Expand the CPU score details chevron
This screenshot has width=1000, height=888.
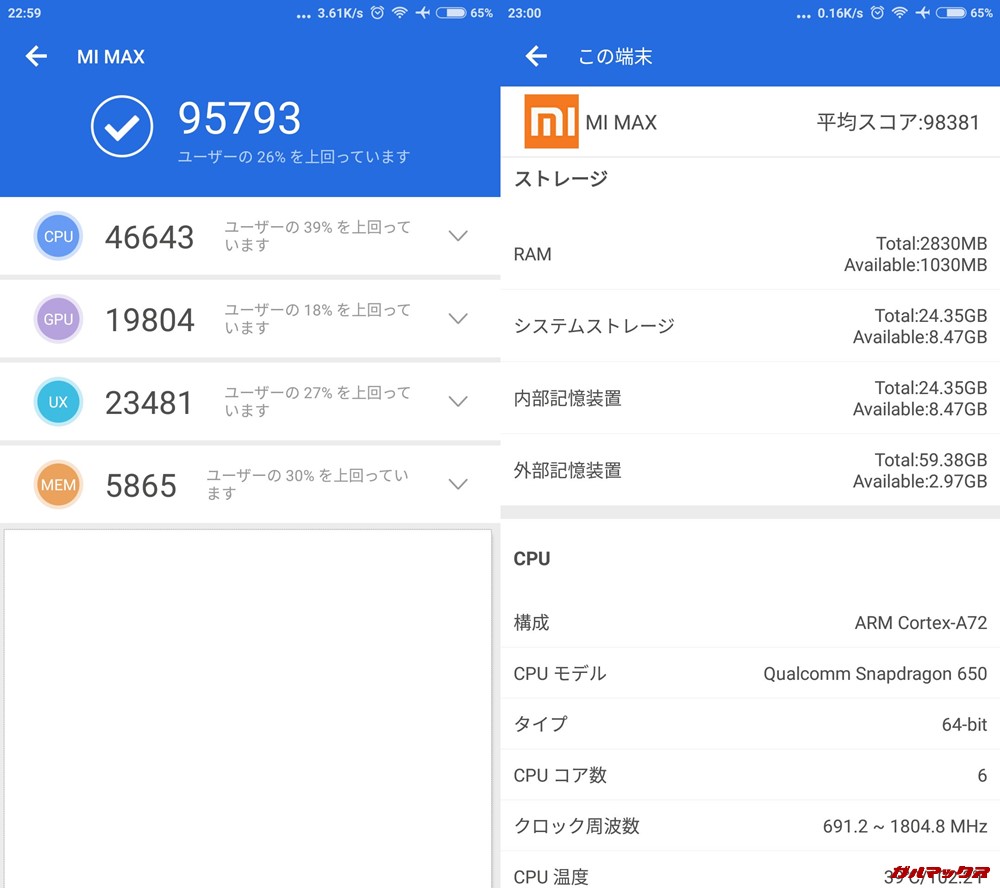tap(458, 236)
